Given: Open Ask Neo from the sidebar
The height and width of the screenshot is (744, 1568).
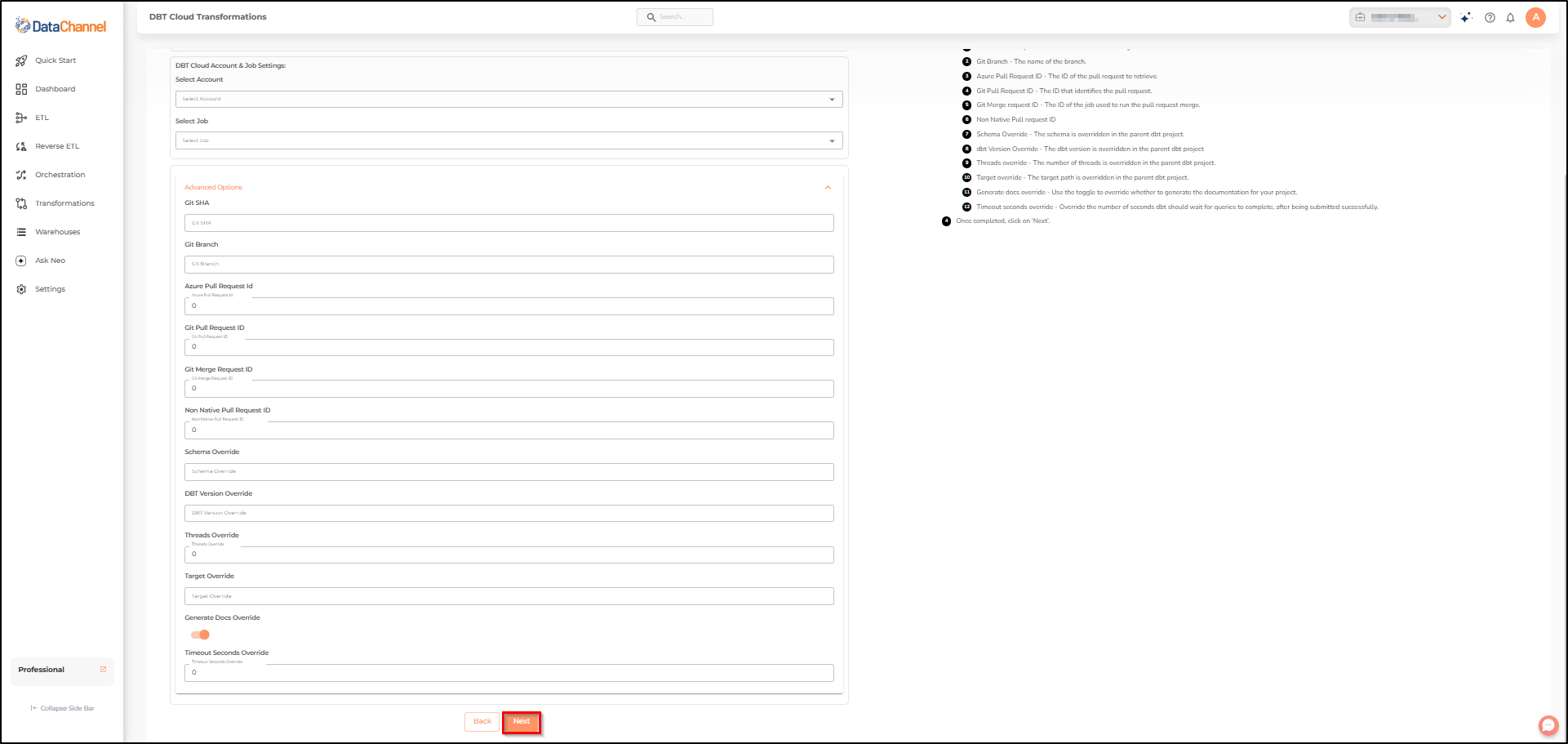Looking at the screenshot, I should [50, 261].
